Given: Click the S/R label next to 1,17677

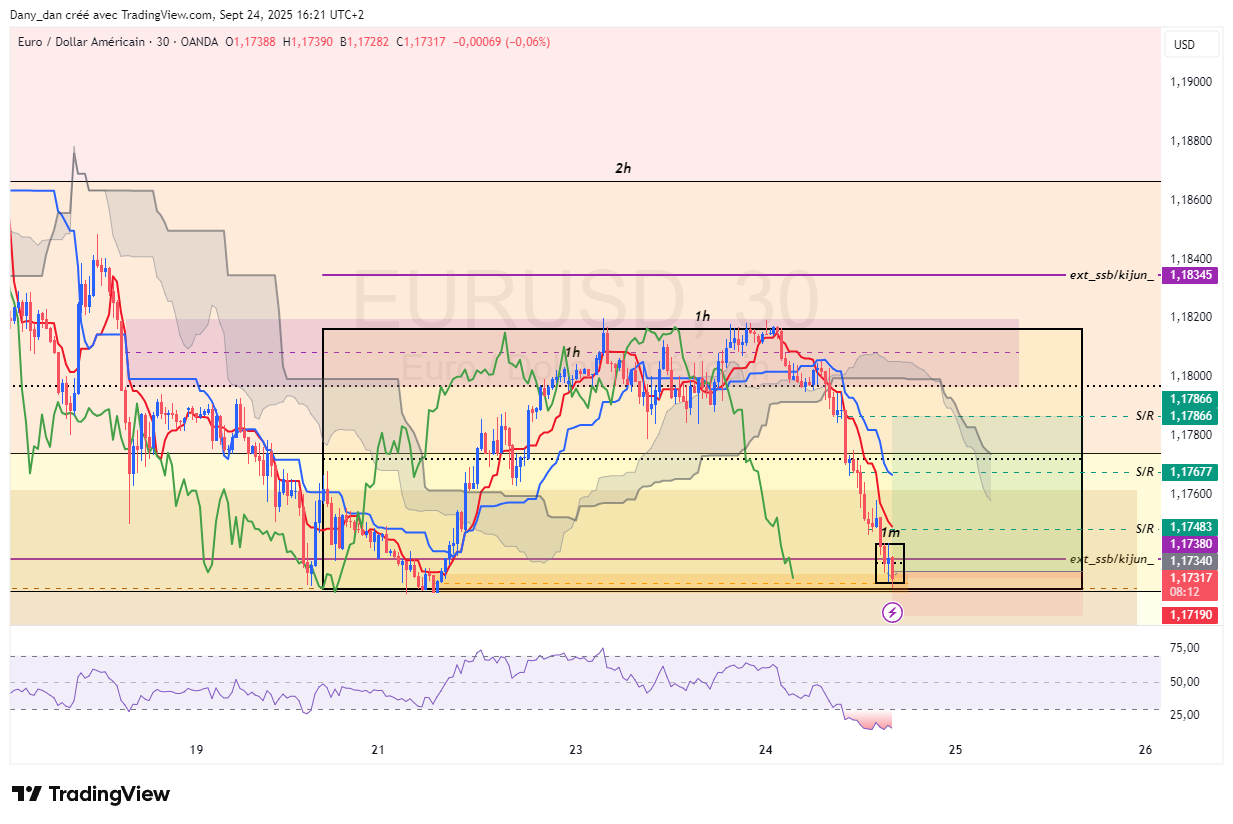Looking at the screenshot, I should (x=1145, y=471).
